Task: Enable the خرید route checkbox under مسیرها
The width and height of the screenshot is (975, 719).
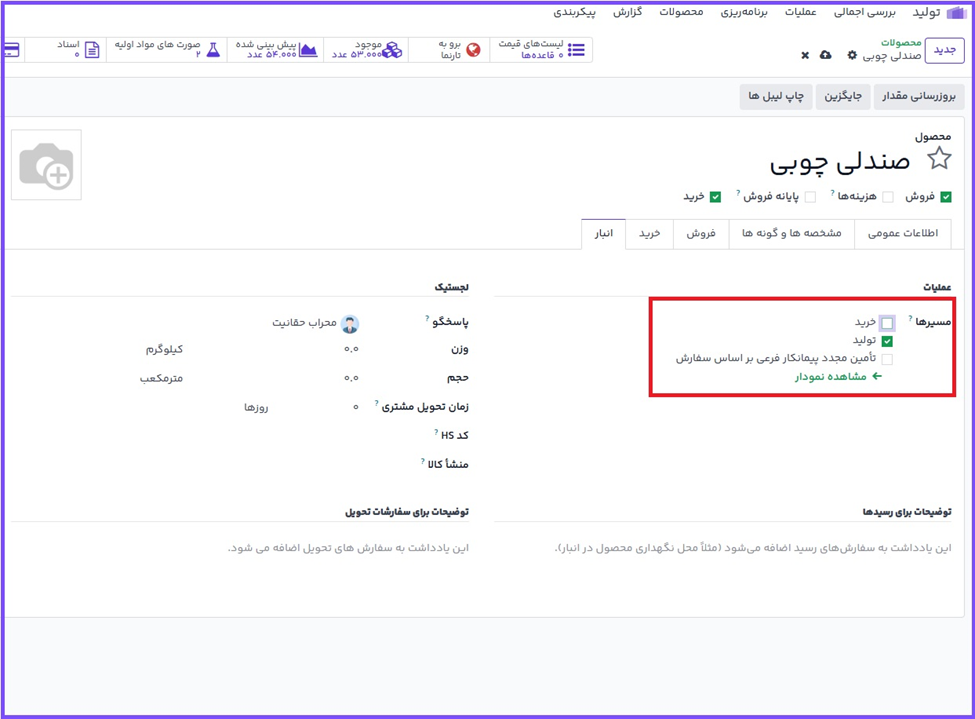Action: pyautogui.click(x=887, y=323)
